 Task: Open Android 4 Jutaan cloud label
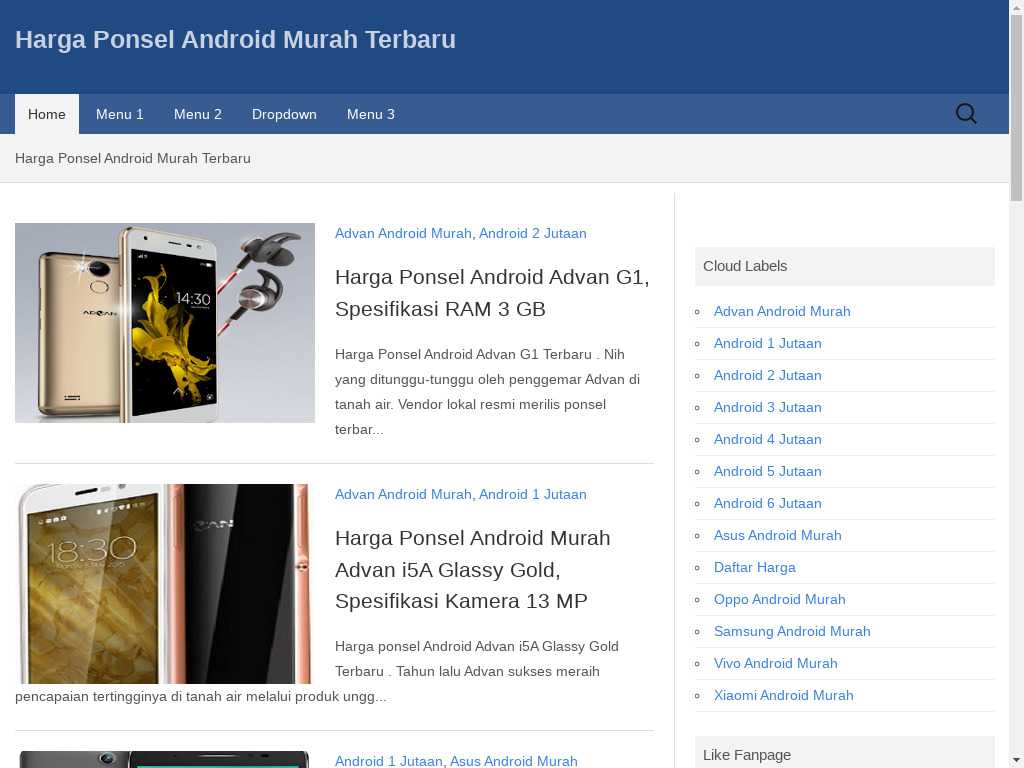pyautogui.click(x=767, y=440)
